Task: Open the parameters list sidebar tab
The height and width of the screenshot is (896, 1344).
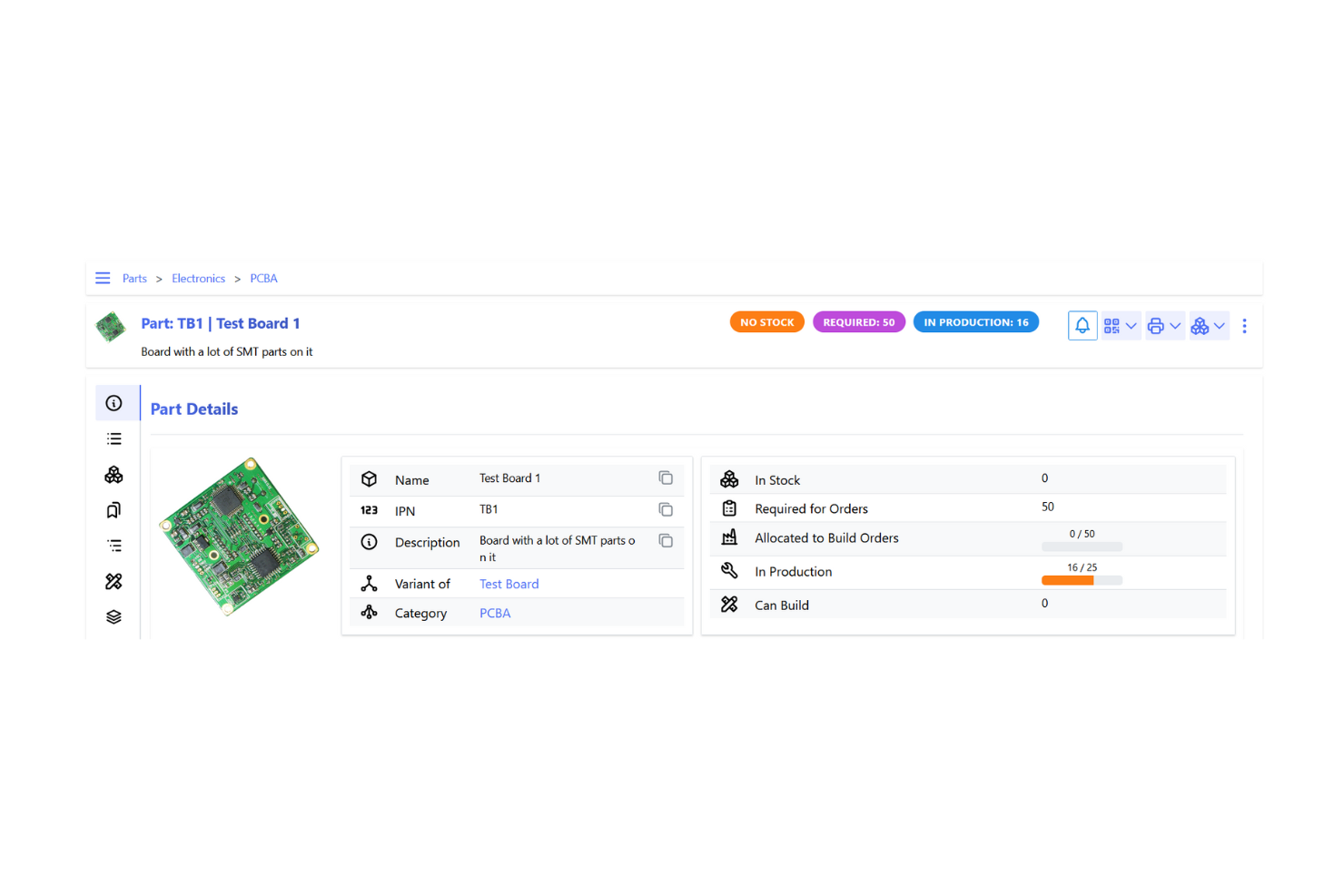Action: click(114, 438)
